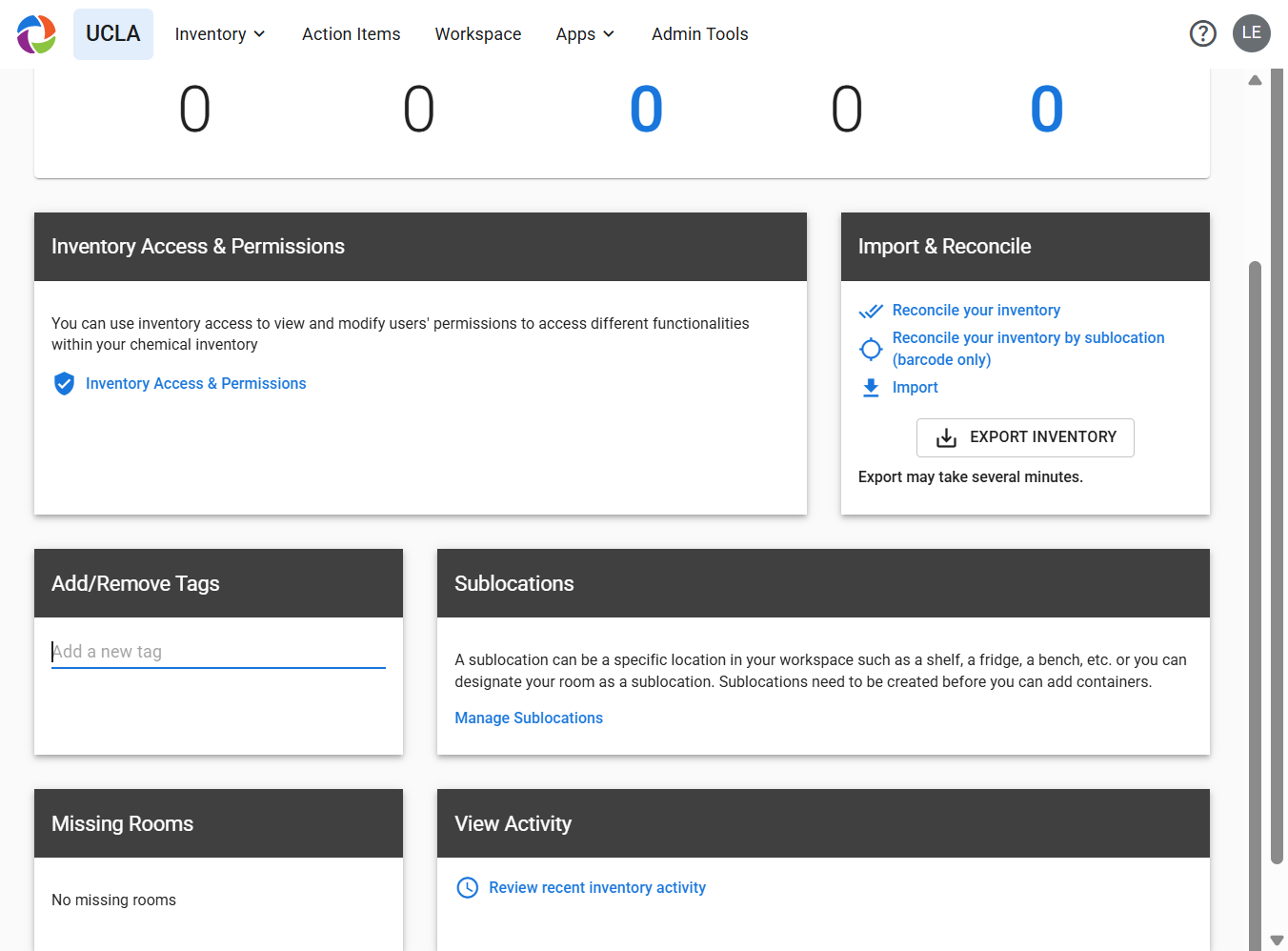1288x951 pixels.
Task: Expand the Inventory dropdown menu
Action: pos(220,34)
